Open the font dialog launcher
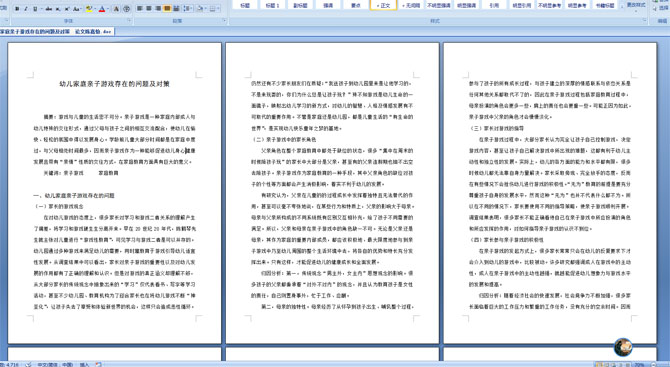 click(129, 20)
